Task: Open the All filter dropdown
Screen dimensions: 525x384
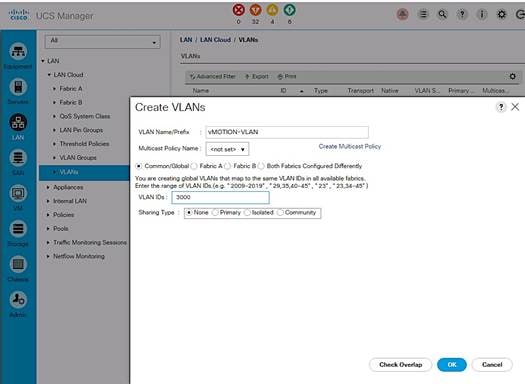Action: click(102, 42)
